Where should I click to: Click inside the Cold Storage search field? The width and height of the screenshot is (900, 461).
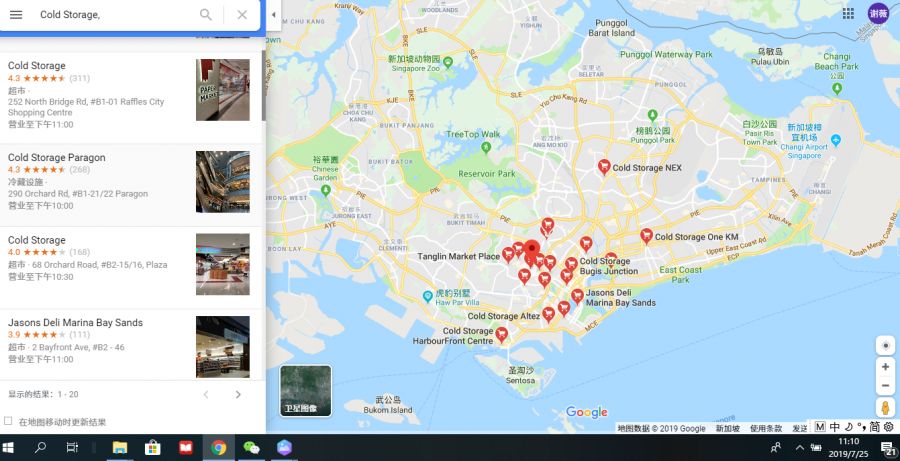coord(115,15)
